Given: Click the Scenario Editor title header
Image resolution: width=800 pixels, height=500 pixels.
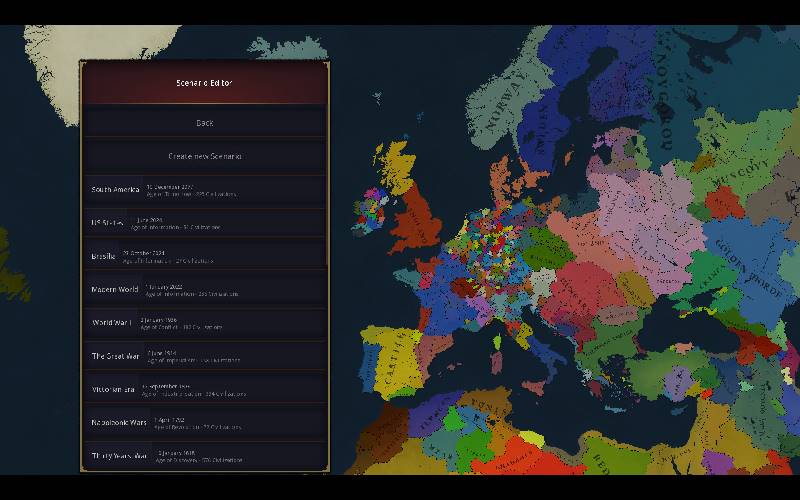Looking at the screenshot, I should (x=204, y=83).
